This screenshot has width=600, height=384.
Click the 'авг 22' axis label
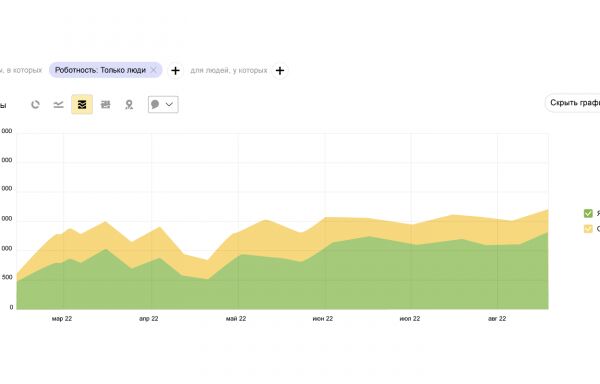point(497,319)
